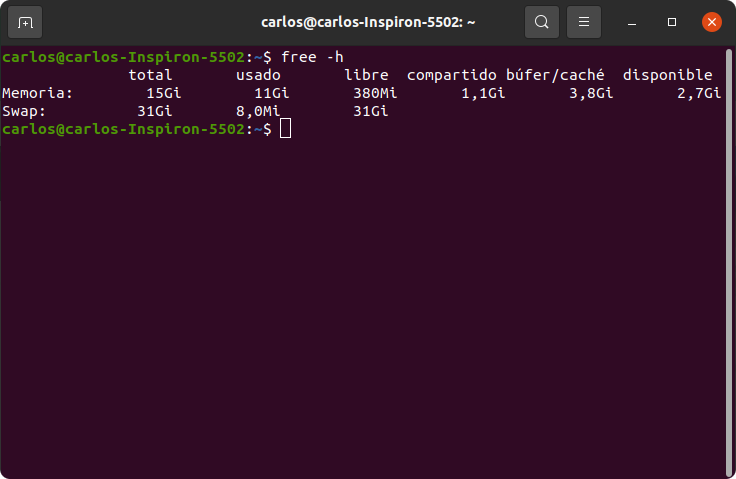
Task: Open the terminal search tool
Action: pos(542,22)
